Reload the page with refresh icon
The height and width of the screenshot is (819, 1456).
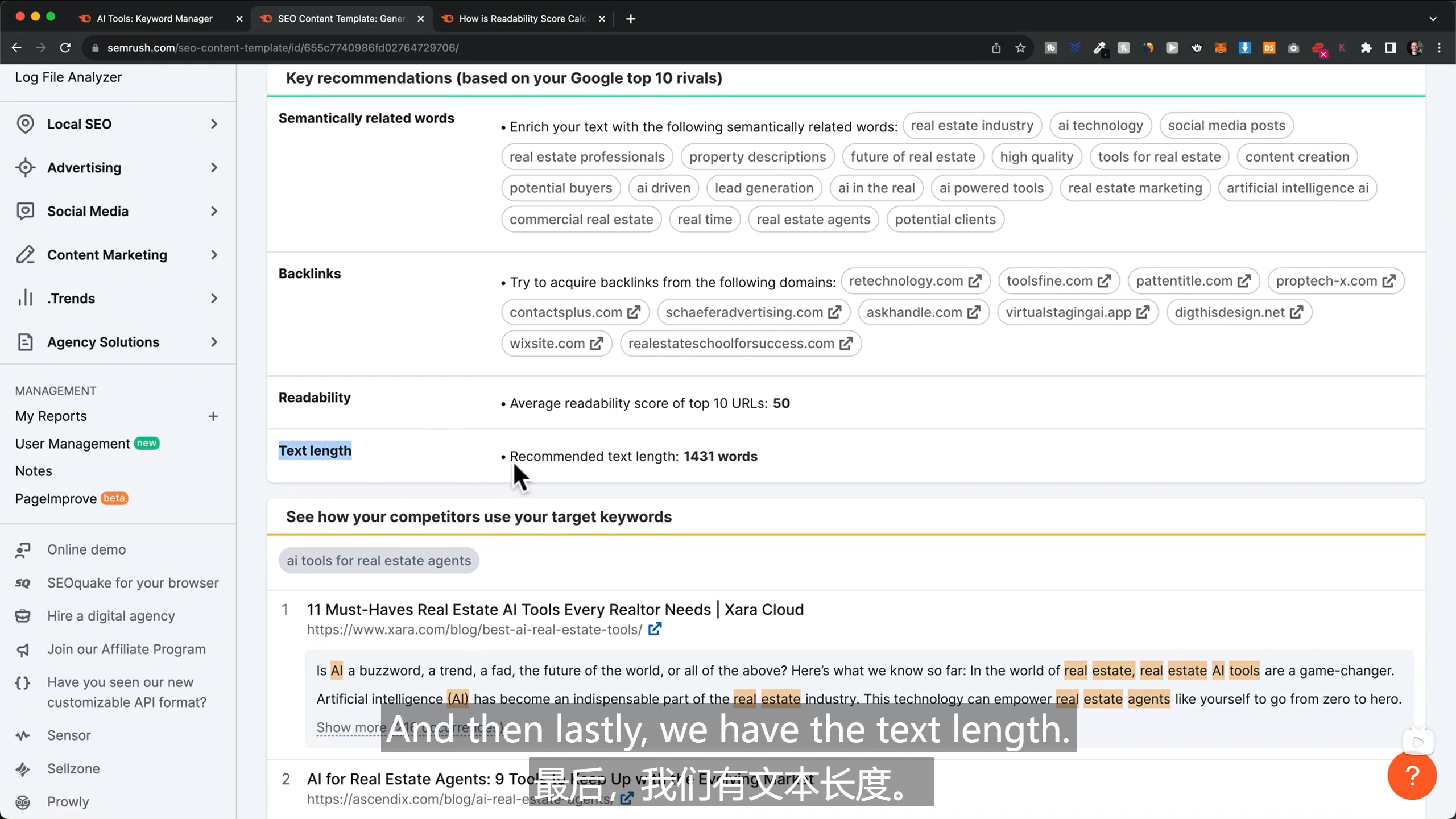coord(65,48)
